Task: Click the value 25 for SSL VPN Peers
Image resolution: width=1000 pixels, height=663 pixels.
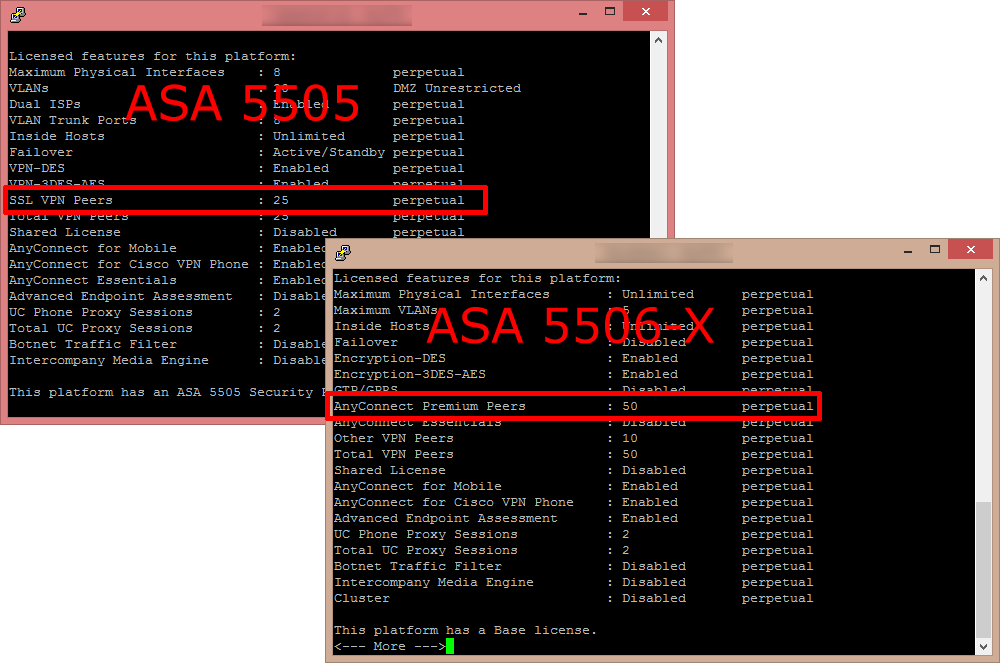Action: coord(281,200)
